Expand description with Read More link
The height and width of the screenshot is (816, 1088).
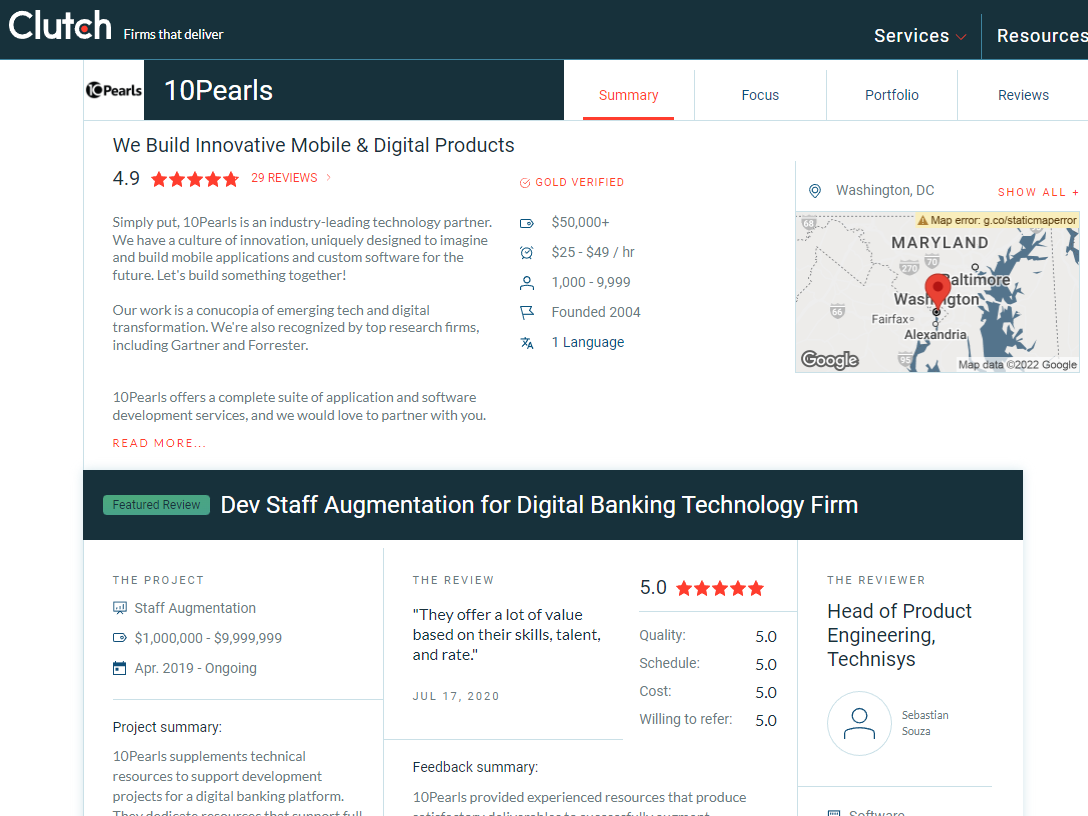[x=159, y=443]
